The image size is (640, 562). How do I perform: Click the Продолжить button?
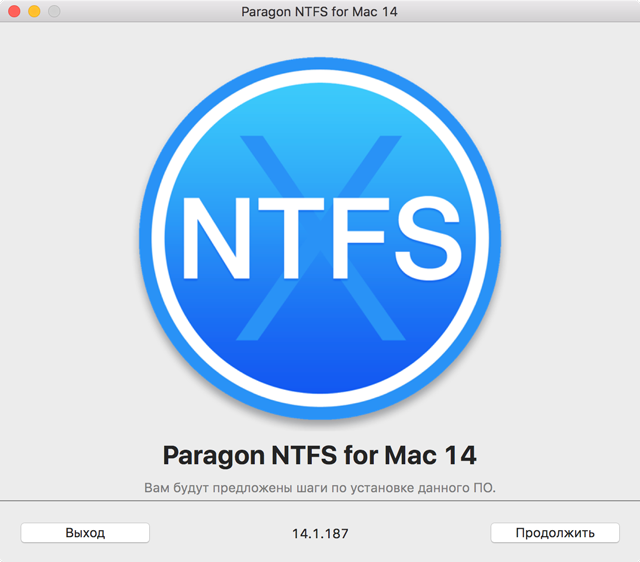point(555,533)
